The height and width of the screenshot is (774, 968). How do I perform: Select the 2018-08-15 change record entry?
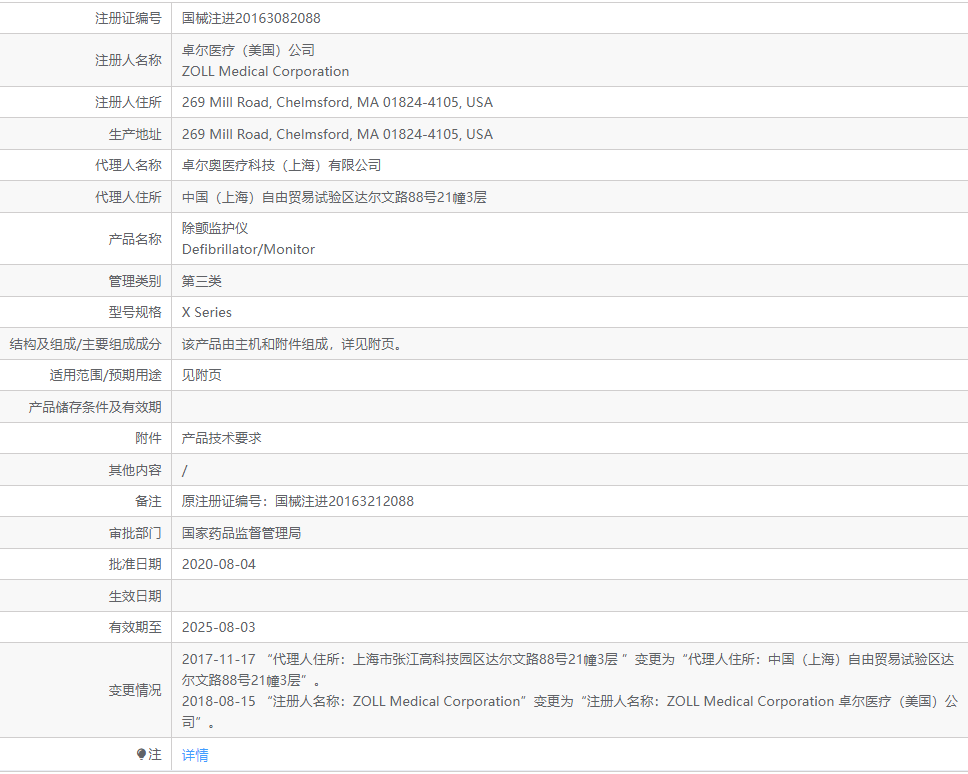[x=570, y=712]
